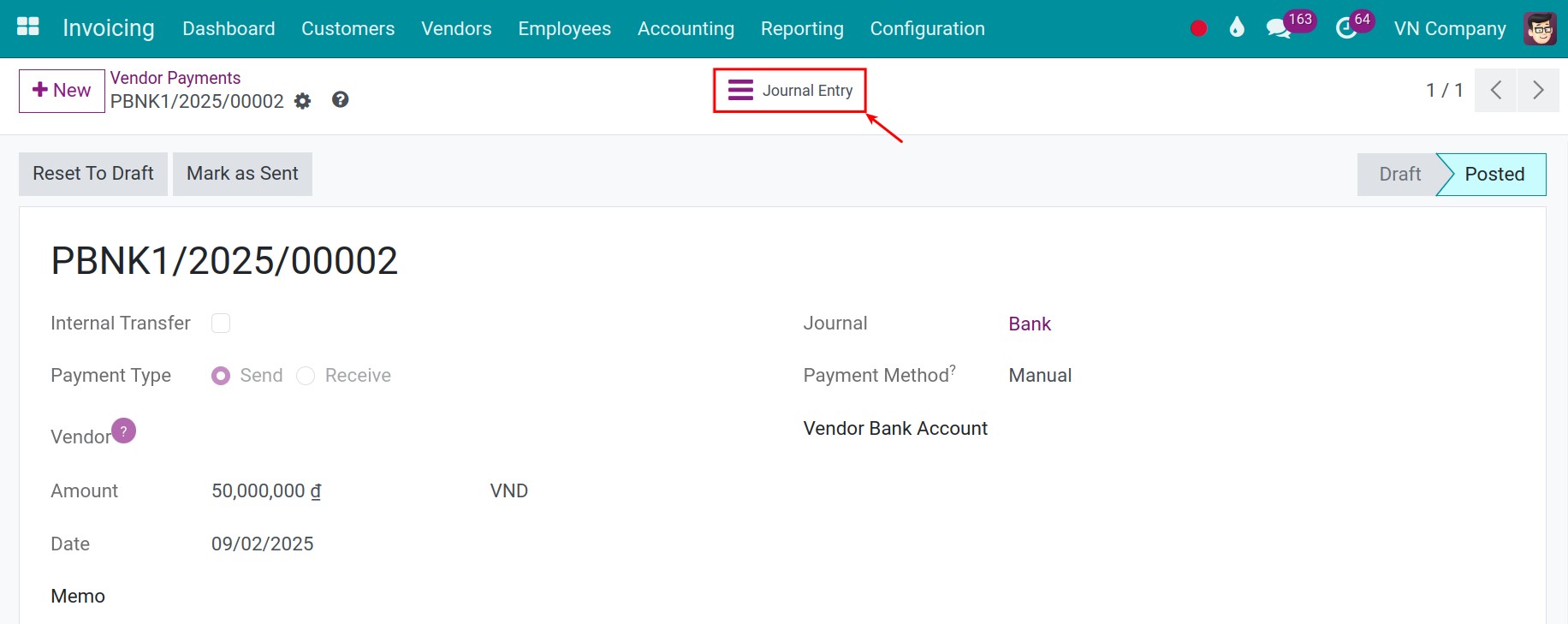This screenshot has width=1568, height=624.
Task: Click the Memo field label
Action: [78, 596]
